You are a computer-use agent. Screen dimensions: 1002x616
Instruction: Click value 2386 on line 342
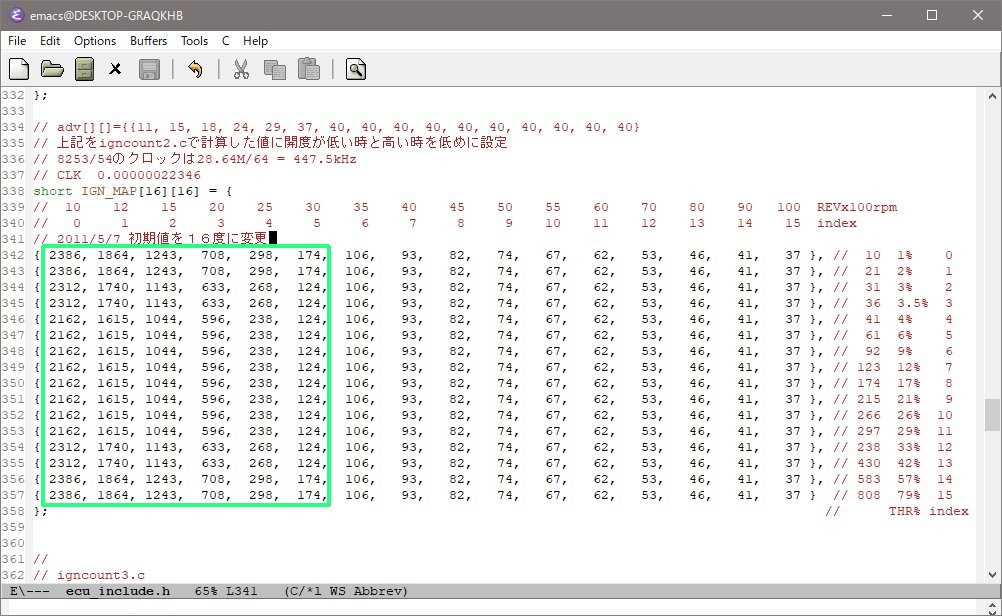65,255
